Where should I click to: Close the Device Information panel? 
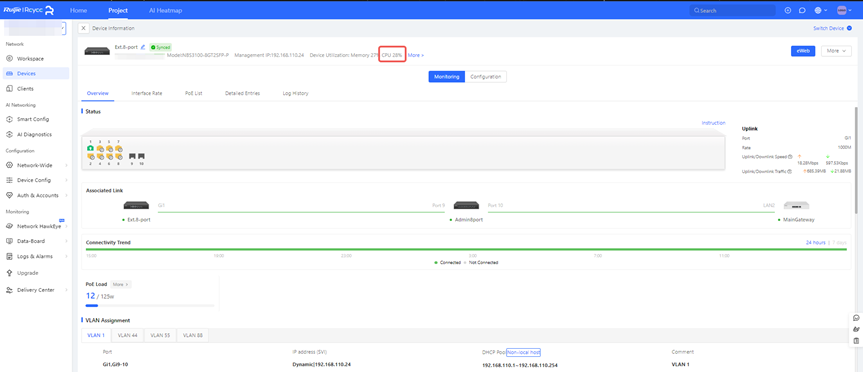click(83, 28)
